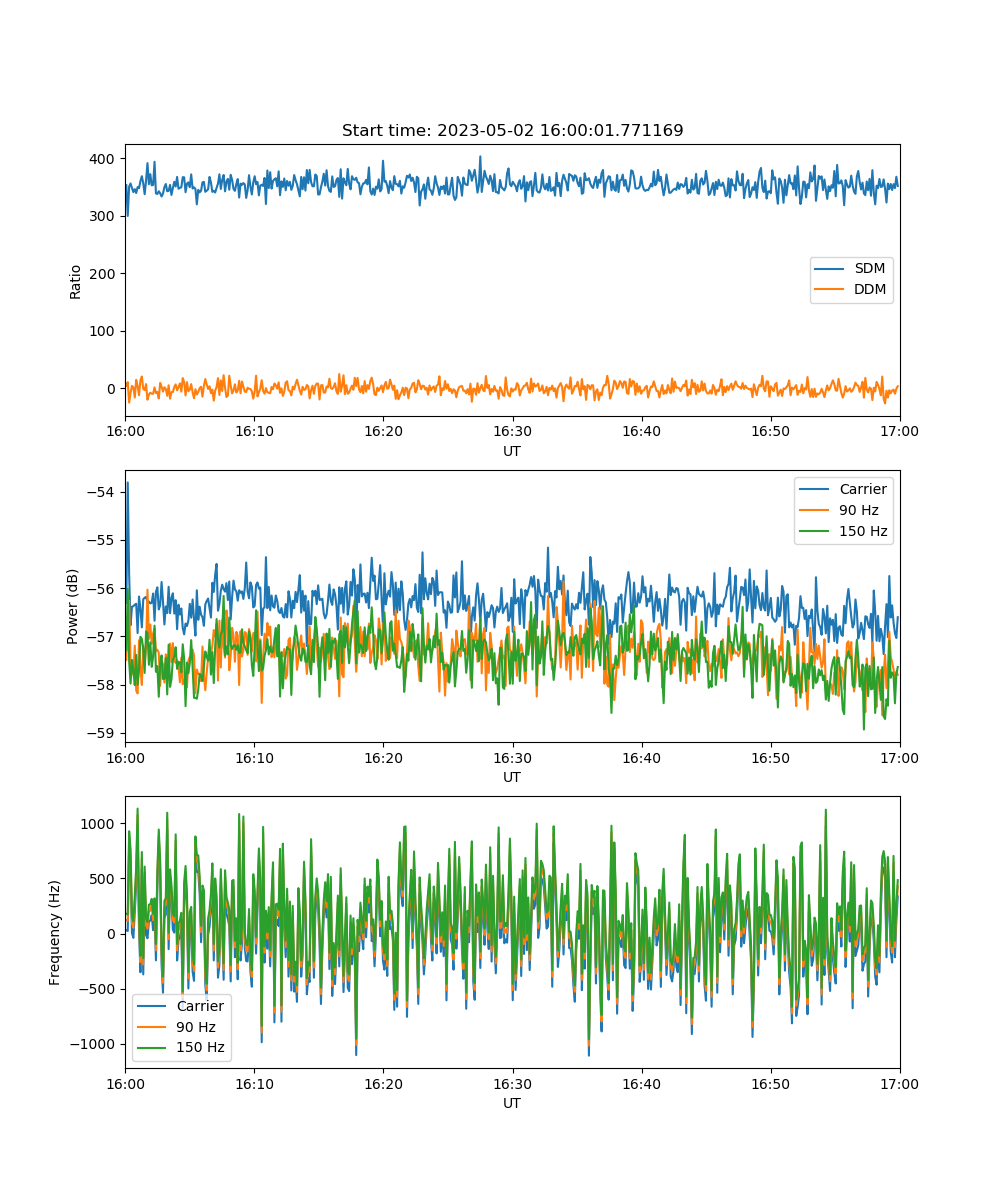1000x1200 pixels.
Task: Click the 16:40 tick under the Power plot
Action: pos(641,757)
